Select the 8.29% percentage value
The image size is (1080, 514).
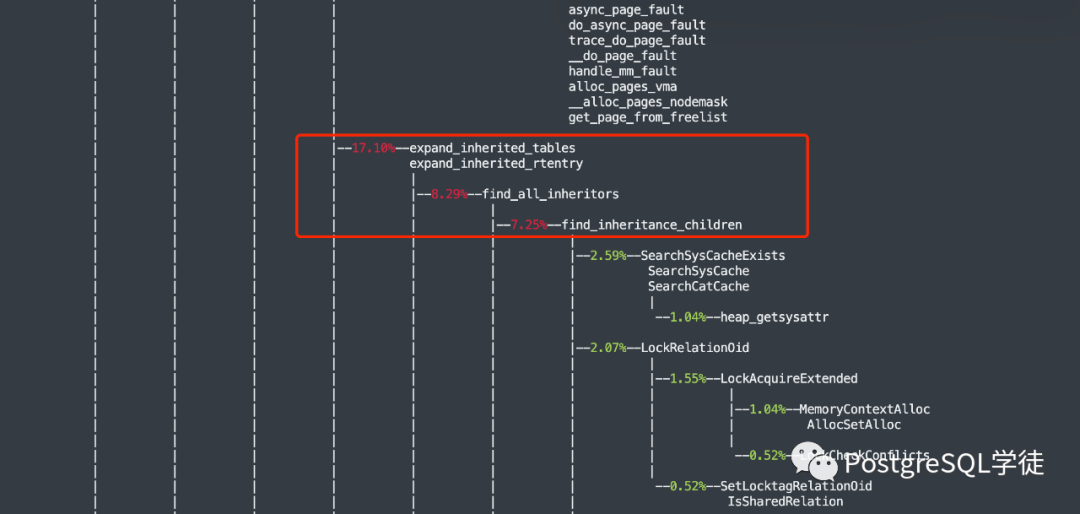449,194
